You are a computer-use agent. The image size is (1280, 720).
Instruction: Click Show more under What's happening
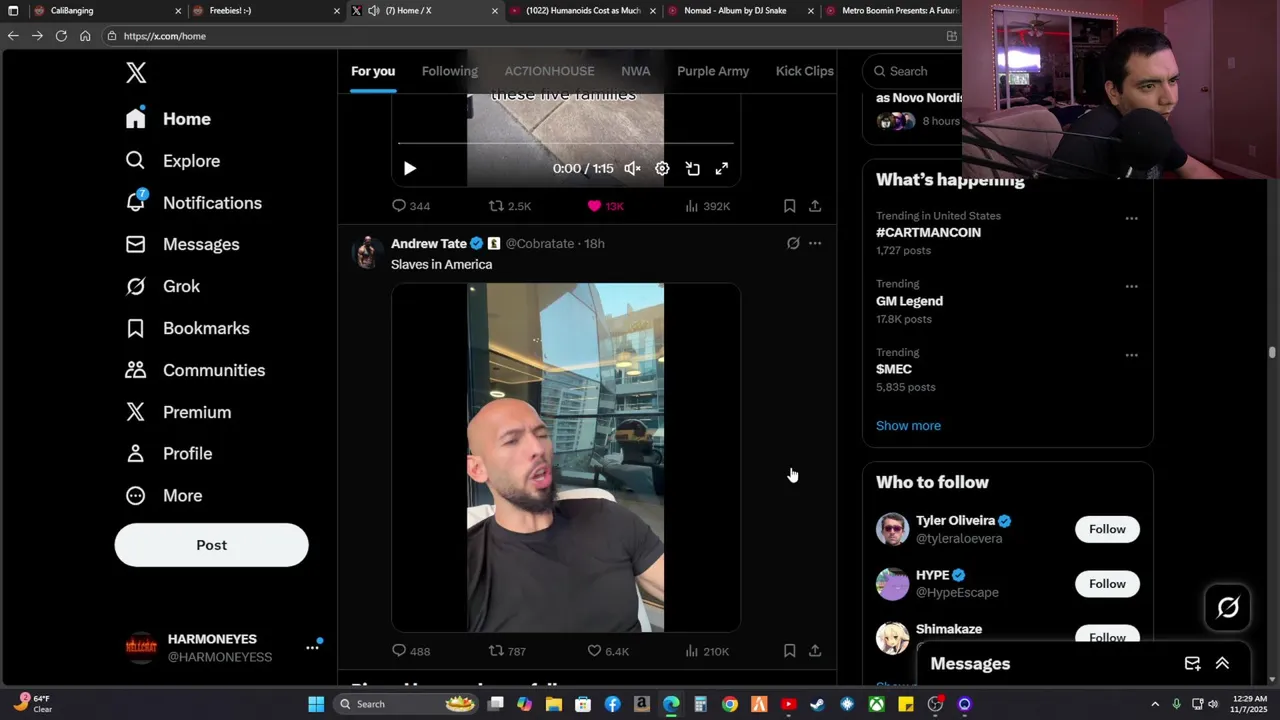[x=908, y=426]
